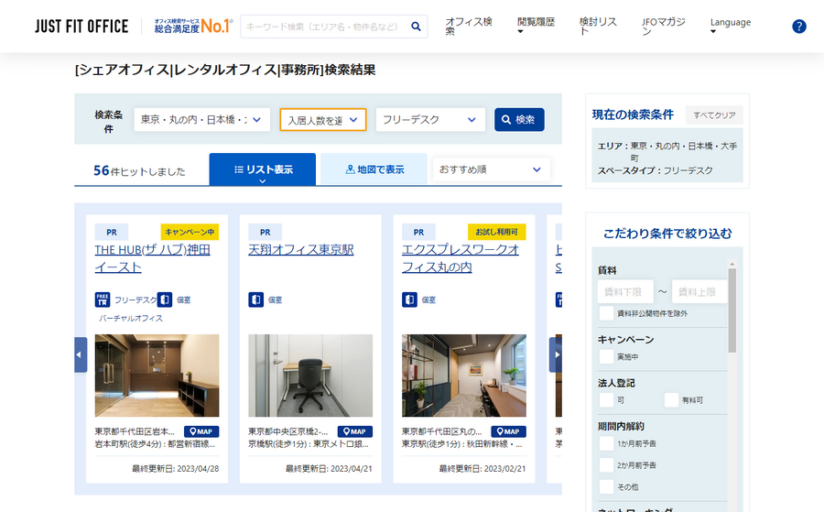Open the 入居人数 selection dropdown
824x512 pixels.
pyautogui.click(x=323, y=120)
